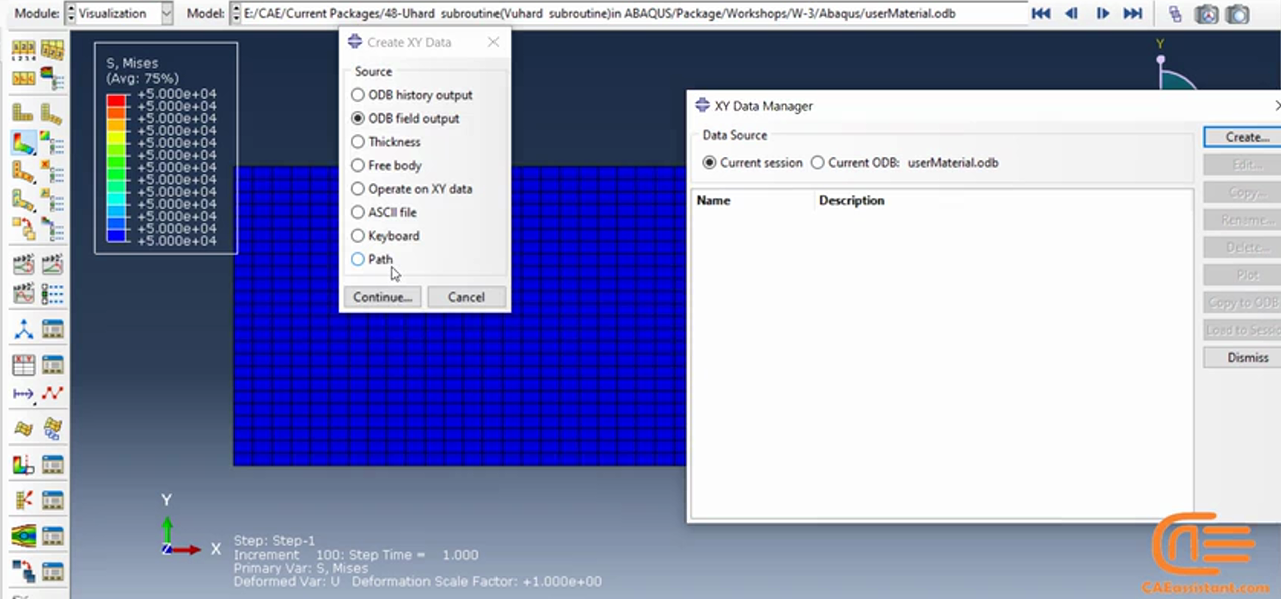Select Plot Material Orientations tool
The height and width of the screenshot is (599, 1281).
(23, 200)
